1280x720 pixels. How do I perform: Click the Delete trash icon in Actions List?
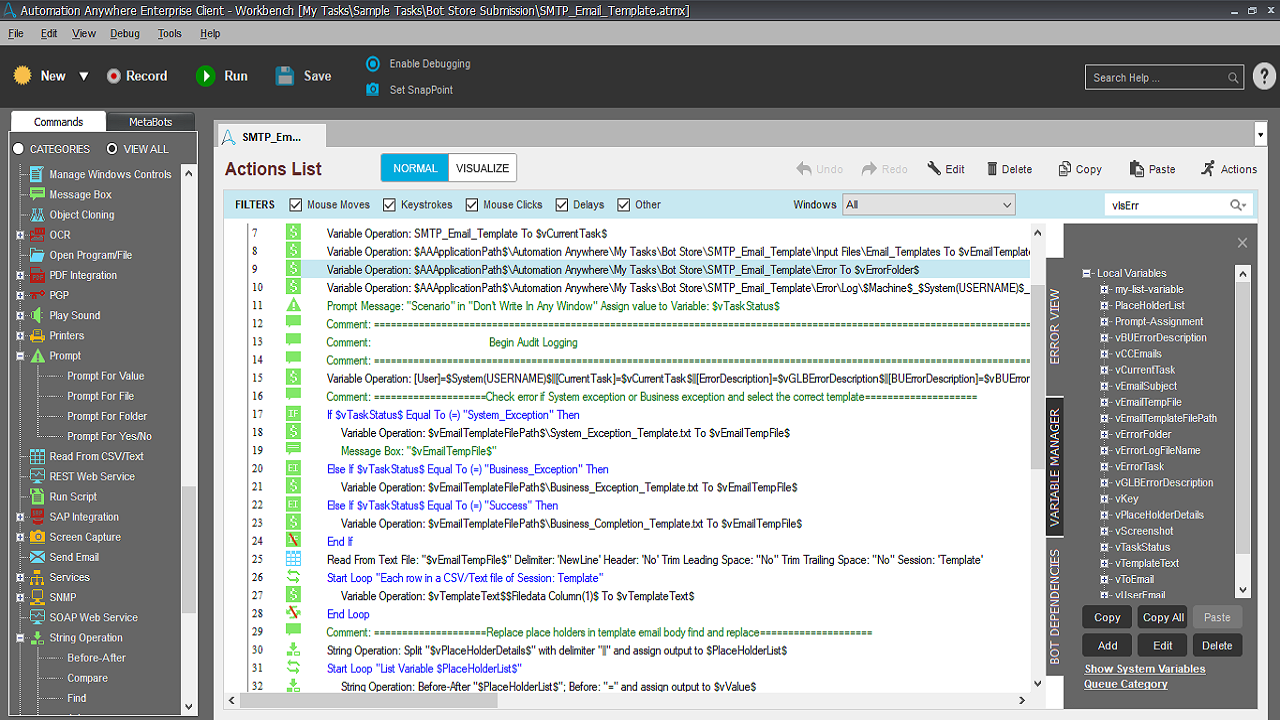(992, 169)
